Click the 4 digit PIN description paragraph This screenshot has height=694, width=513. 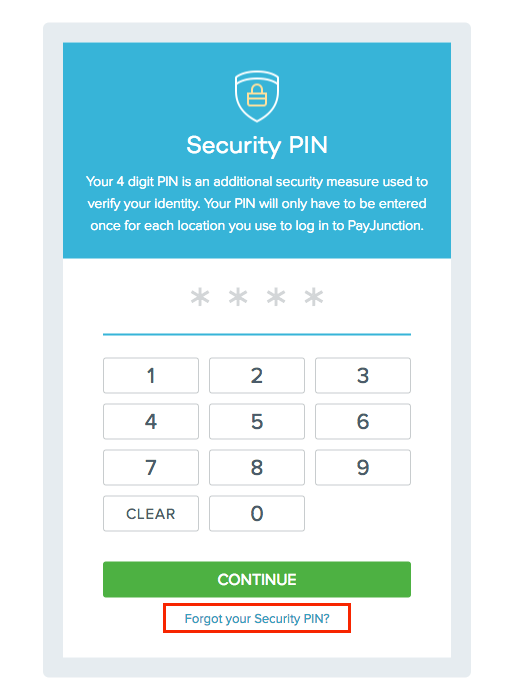[257, 204]
